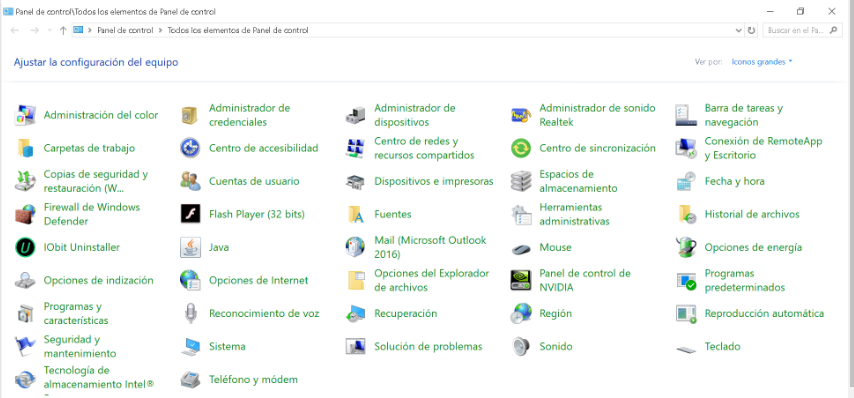Click the Panel de control de NVIDIA icon

521,280
